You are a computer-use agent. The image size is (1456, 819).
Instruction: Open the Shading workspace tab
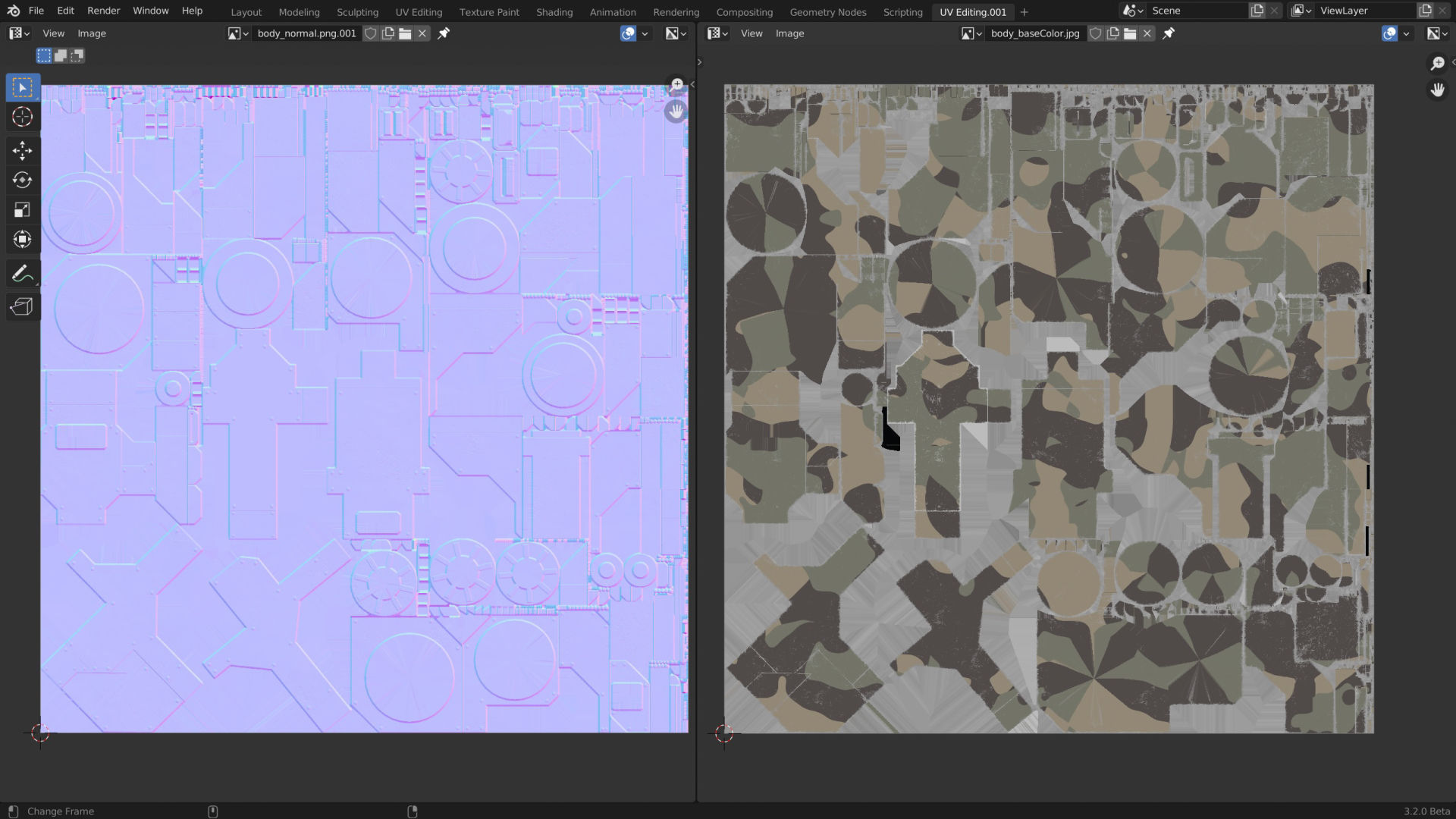pyautogui.click(x=554, y=12)
